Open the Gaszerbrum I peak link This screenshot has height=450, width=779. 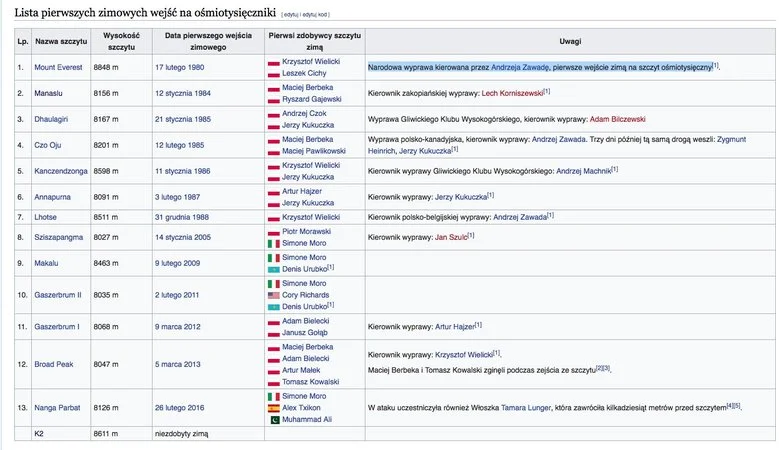tap(57, 327)
